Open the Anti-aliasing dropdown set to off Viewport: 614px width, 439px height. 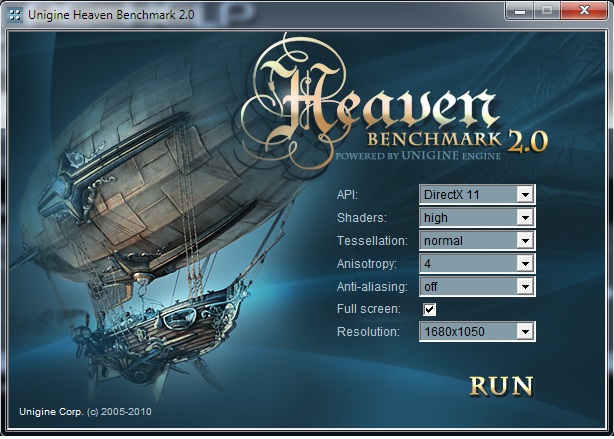[477, 287]
